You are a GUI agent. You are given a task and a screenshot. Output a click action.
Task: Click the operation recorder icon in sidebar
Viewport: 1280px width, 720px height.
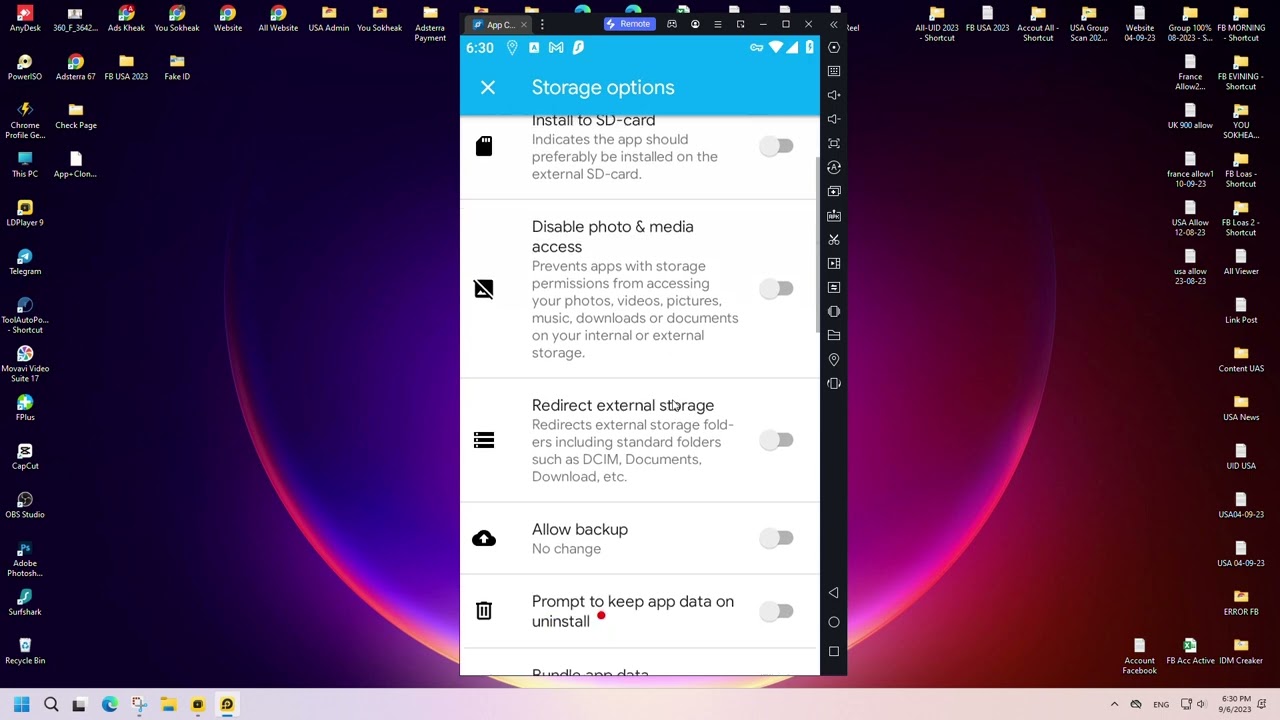(834, 167)
